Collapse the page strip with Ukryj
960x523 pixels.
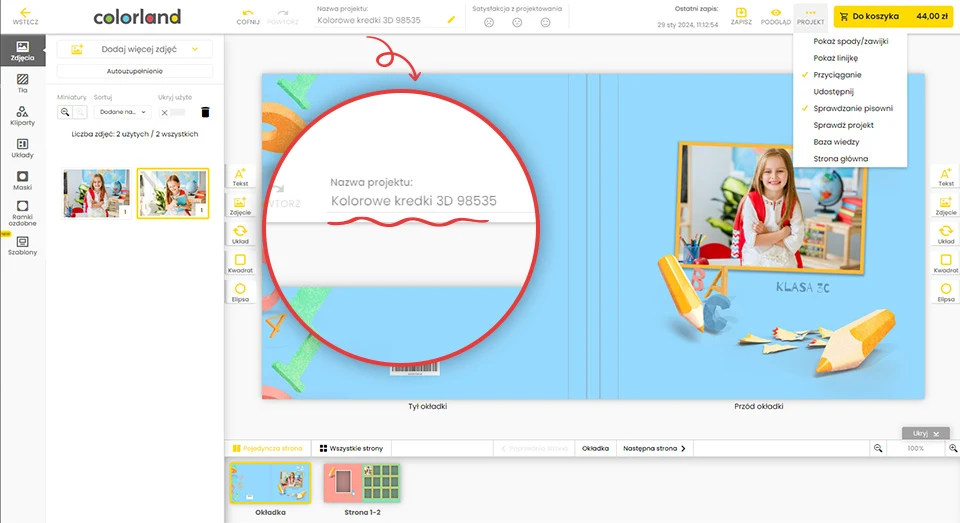click(x=926, y=433)
